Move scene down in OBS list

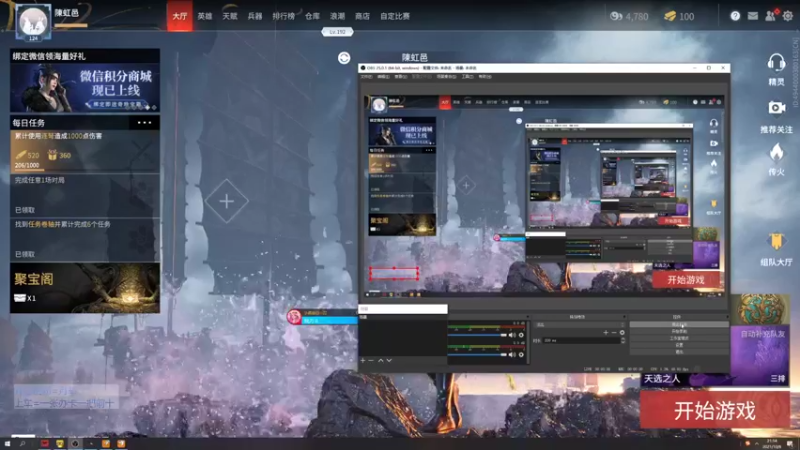point(389,361)
